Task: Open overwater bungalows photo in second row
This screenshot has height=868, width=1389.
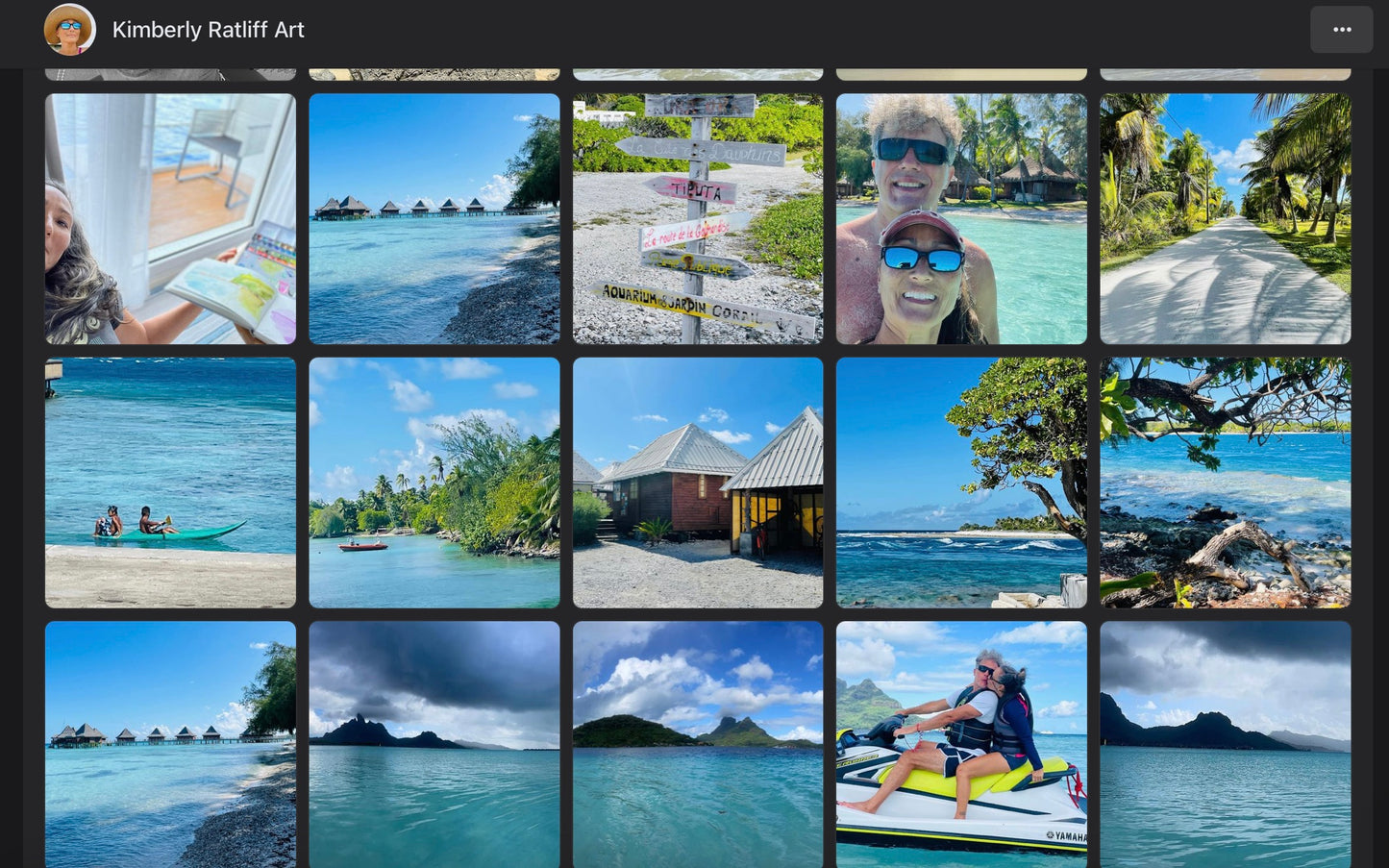Action: (x=434, y=218)
